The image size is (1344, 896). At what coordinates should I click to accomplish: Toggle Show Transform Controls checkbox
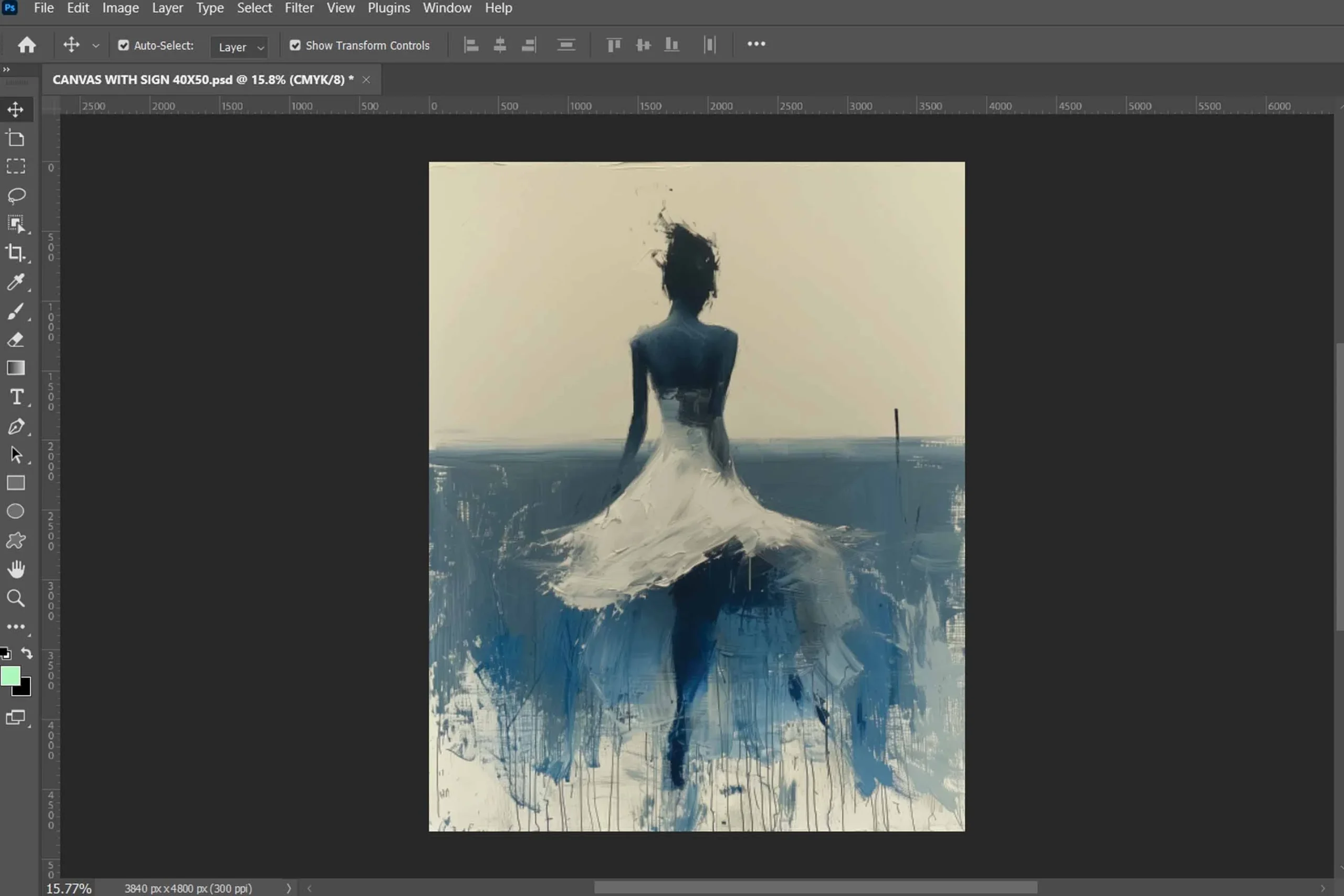(x=295, y=45)
